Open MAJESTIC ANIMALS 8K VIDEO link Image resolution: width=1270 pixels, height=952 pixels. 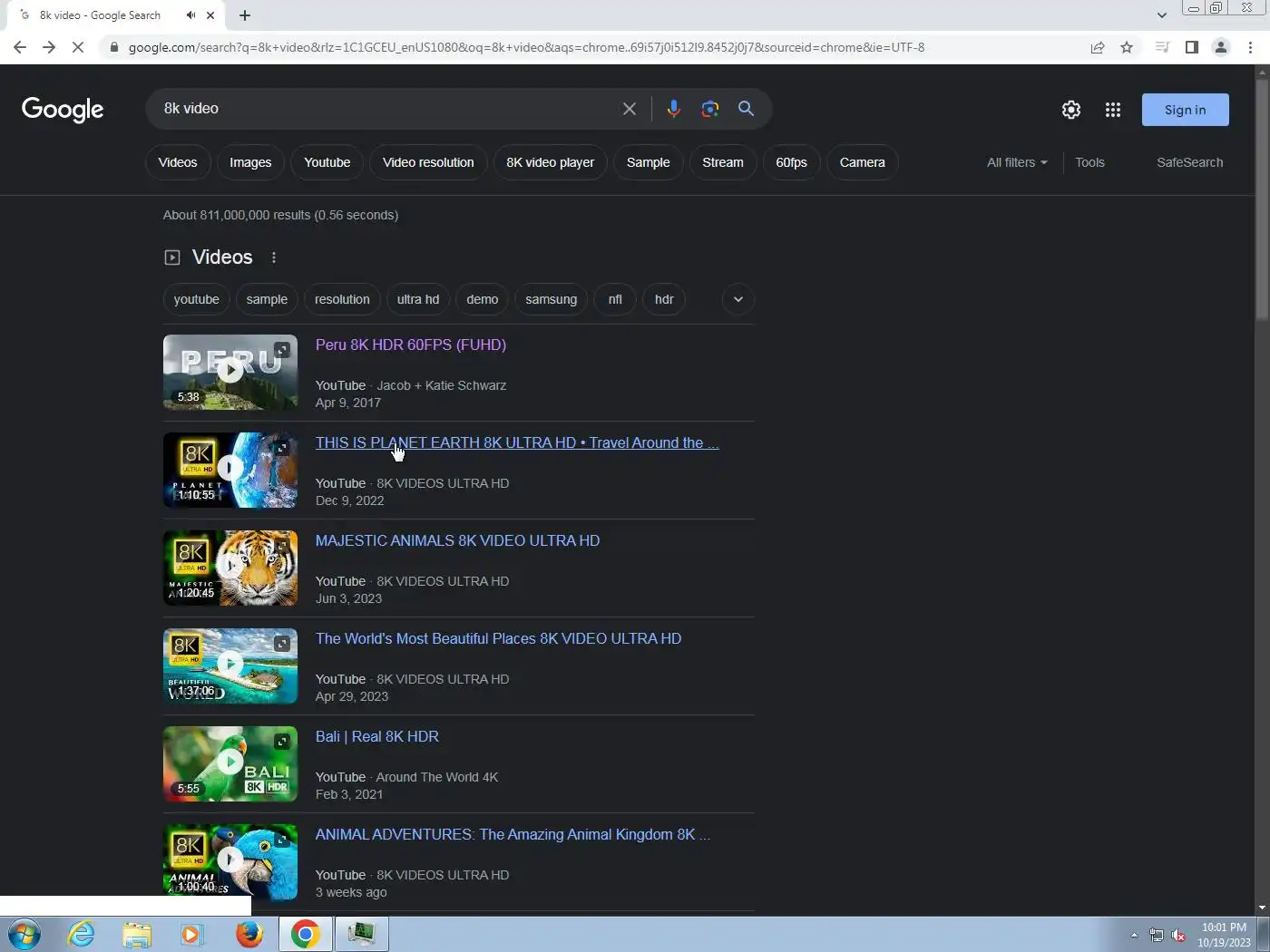click(457, 540)
